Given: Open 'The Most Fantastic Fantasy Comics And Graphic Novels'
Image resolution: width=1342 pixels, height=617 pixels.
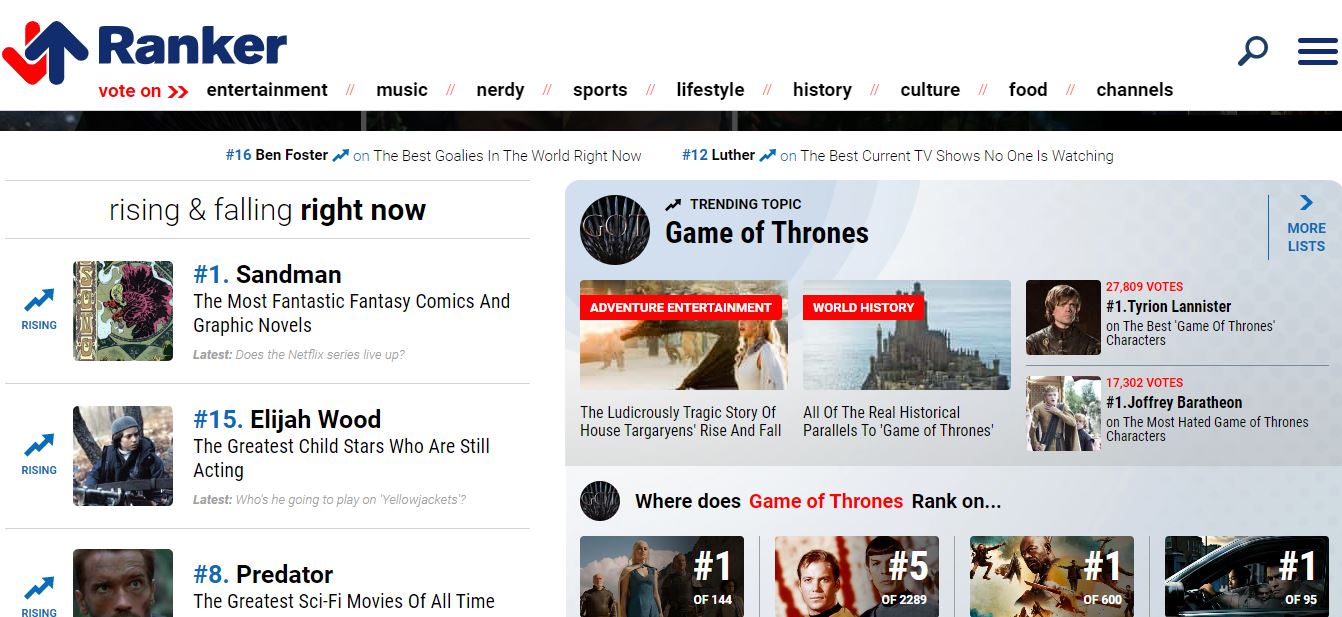Looking at the screenshot, I should click(x=351, y=313).
